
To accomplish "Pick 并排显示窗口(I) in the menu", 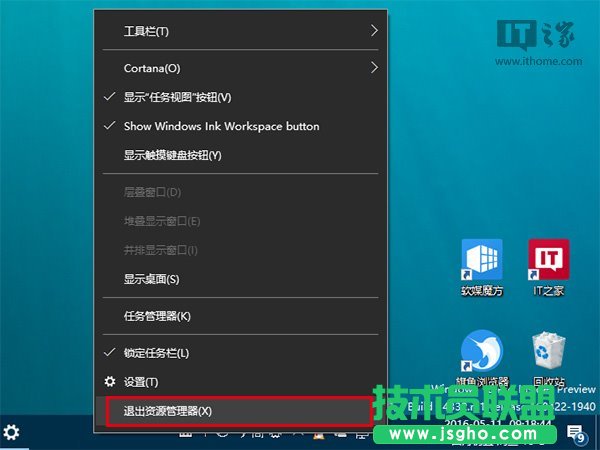I will click(160, 249).
